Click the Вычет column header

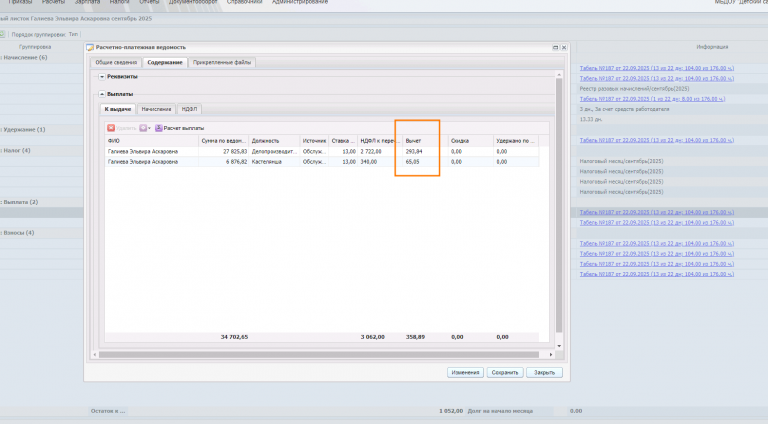(x=423, y=141)
